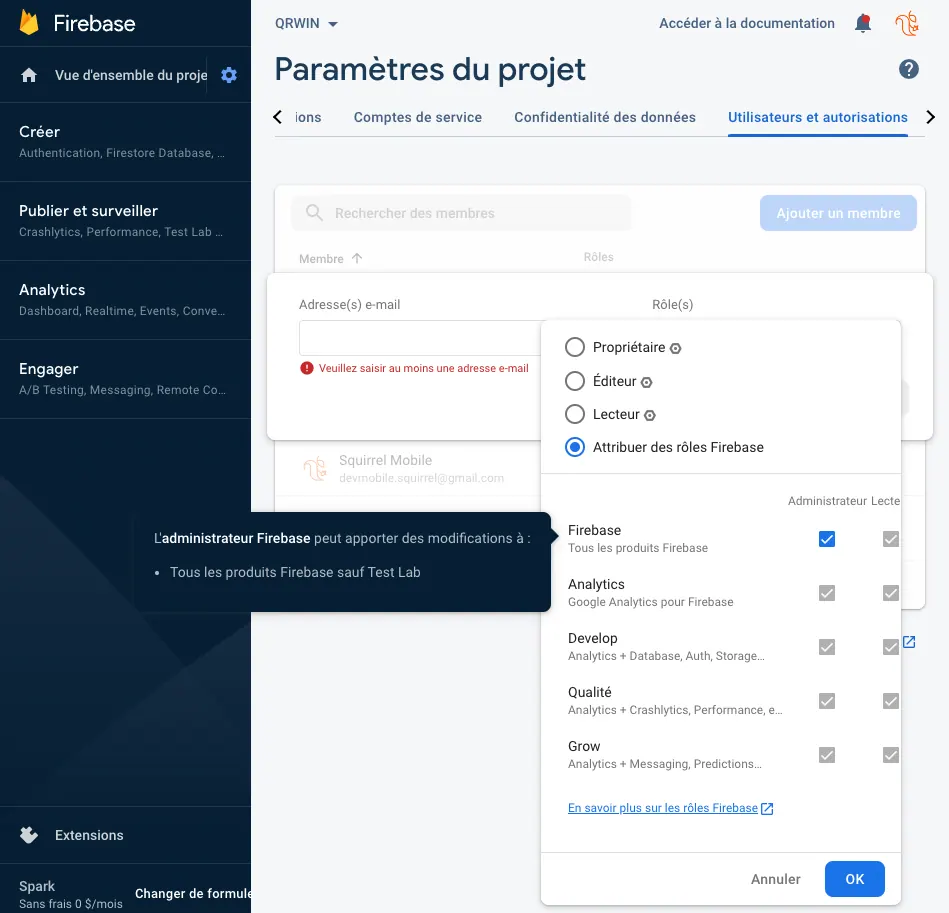Toggle Grow Lecteur checkbox
The image size is (949, 913).
point(891,755)
